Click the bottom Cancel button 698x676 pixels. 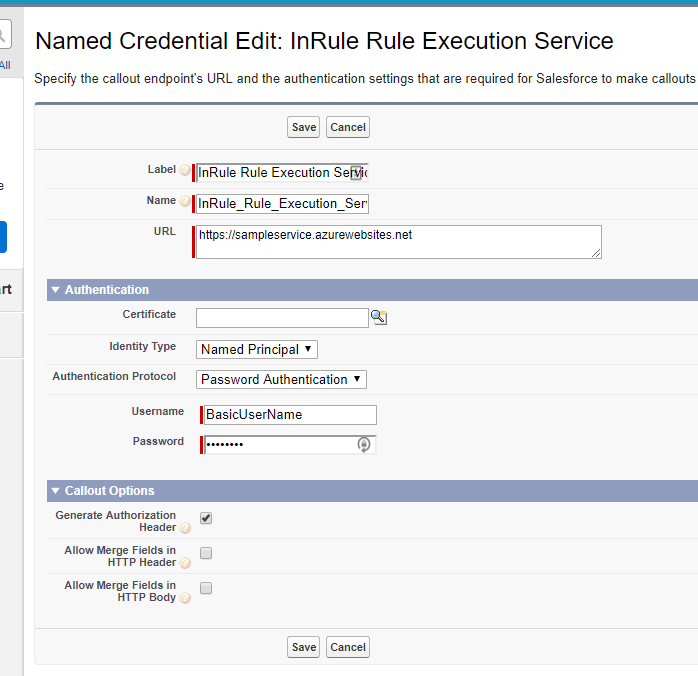click(x=348, y=647)
